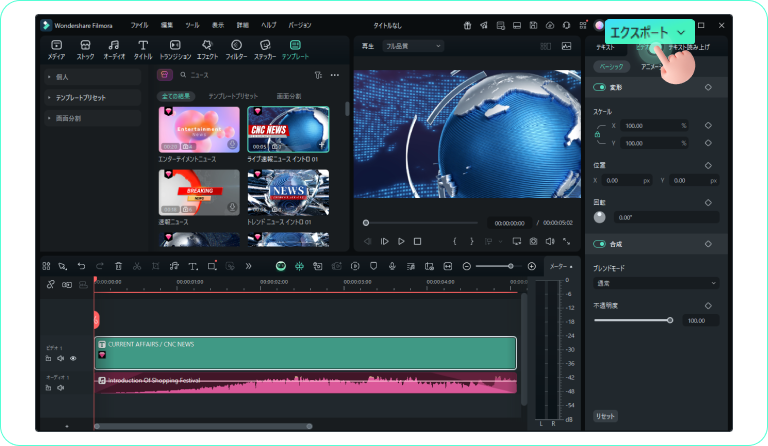
Task: Toggle the scale X/Y aspect lock icon
Action: [598, 134]
